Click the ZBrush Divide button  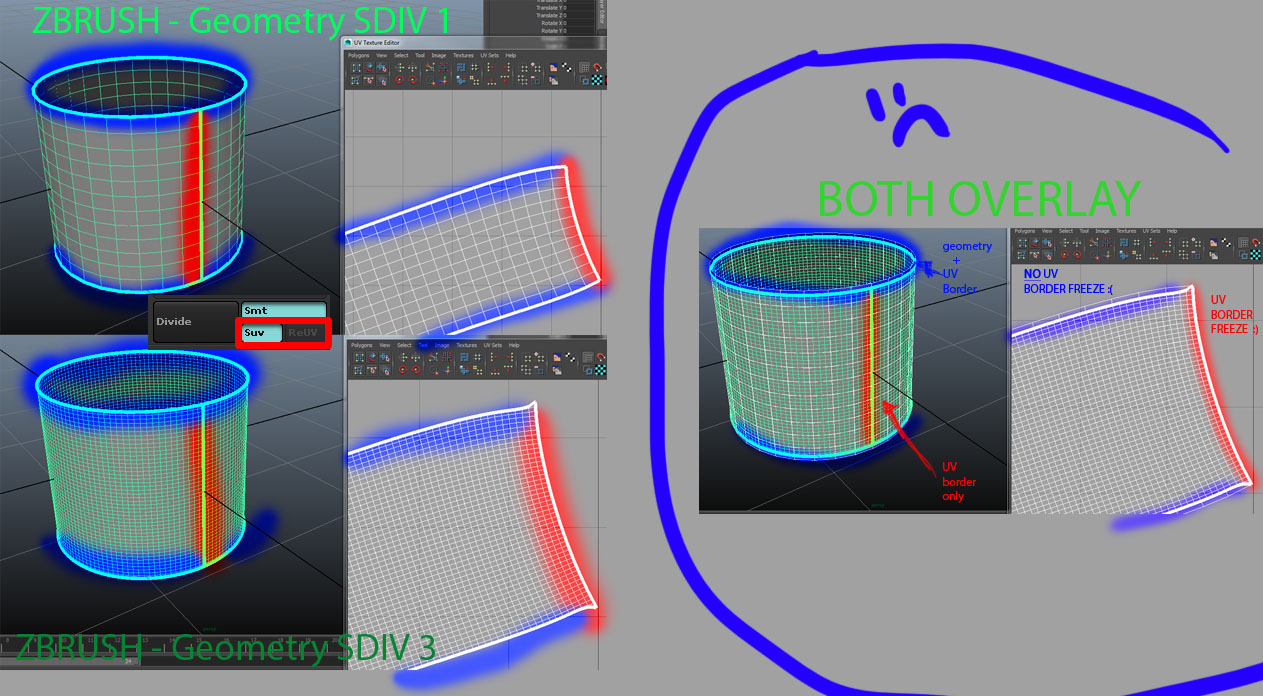(196, 322)
